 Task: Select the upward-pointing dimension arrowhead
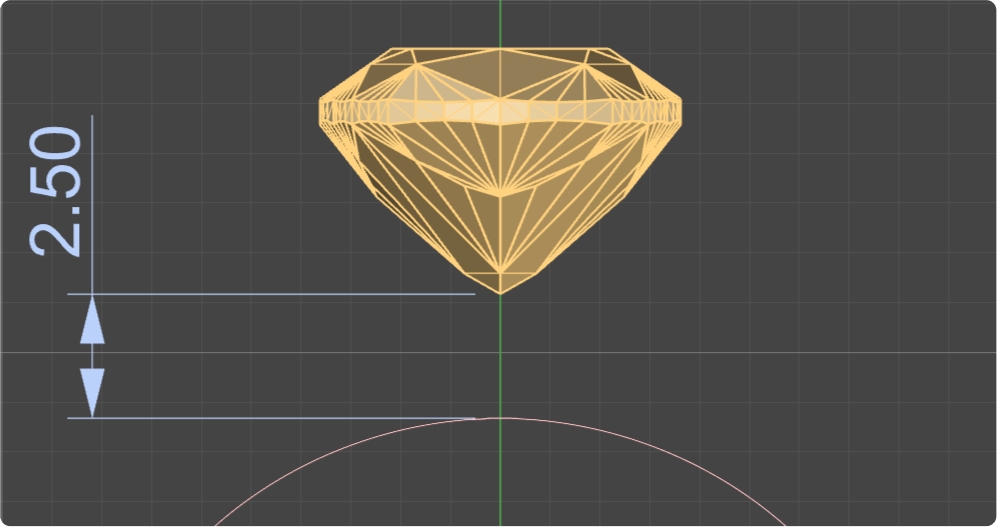click(x=92, y=319)
